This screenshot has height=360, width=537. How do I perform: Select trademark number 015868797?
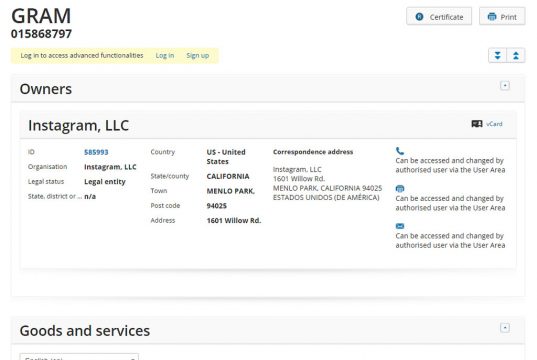(x=41, y=34)
